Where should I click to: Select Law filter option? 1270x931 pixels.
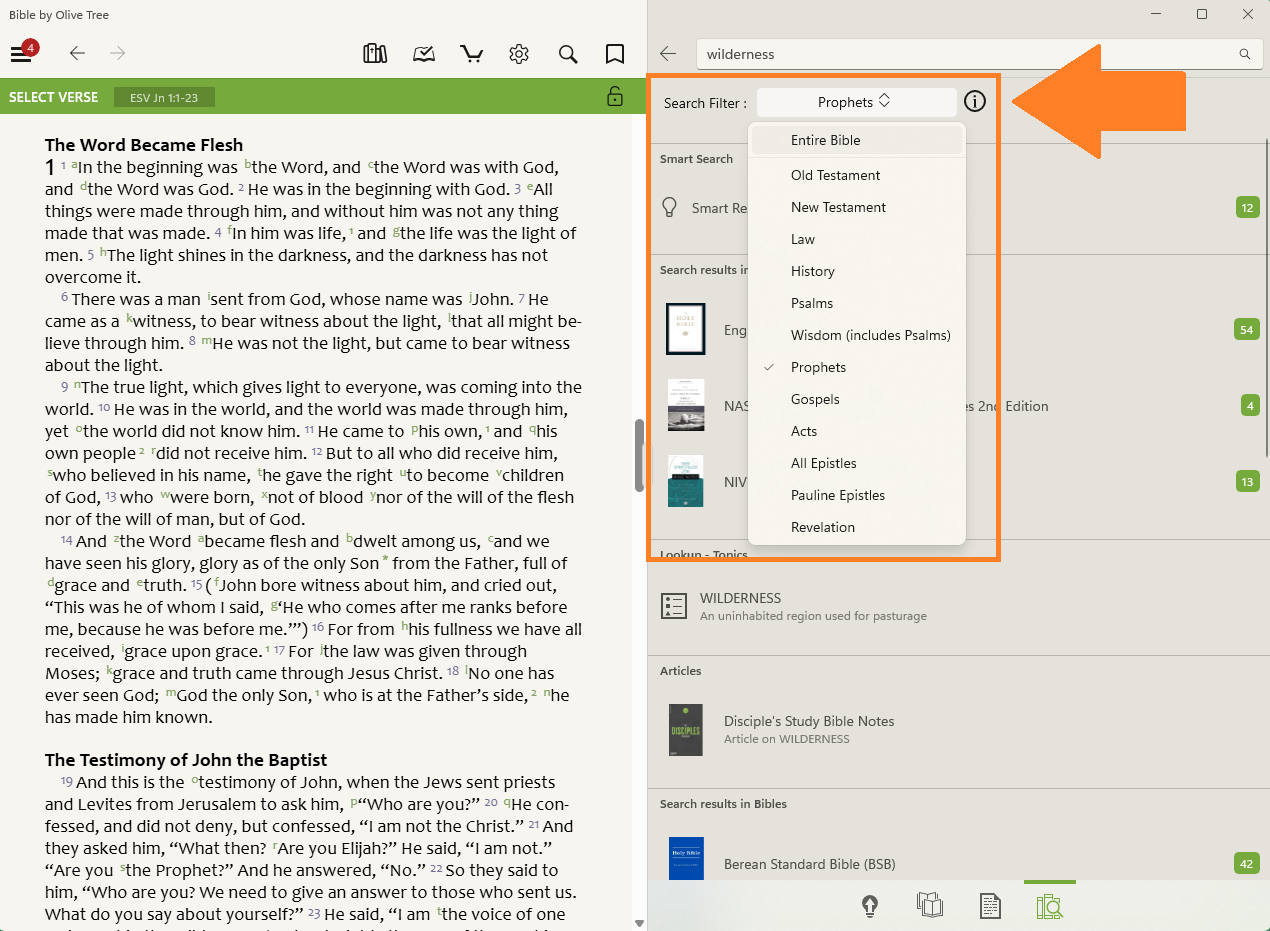(857, 239)
